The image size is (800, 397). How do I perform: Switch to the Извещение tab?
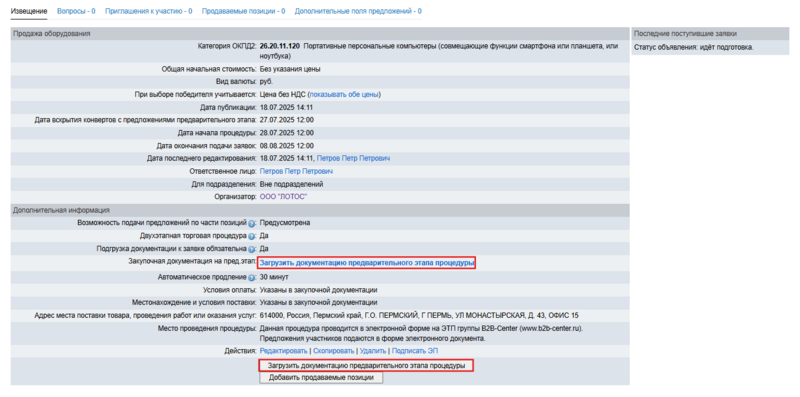(x=29, y=11)
